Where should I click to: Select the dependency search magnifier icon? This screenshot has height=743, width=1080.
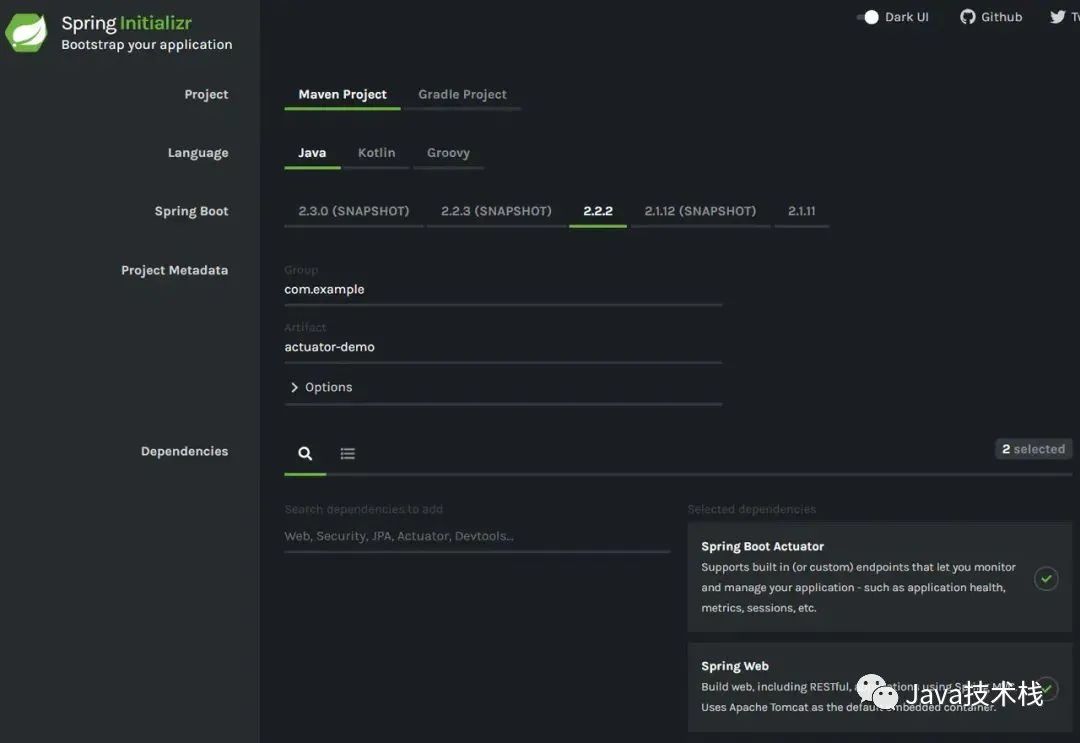pos(305,453)
